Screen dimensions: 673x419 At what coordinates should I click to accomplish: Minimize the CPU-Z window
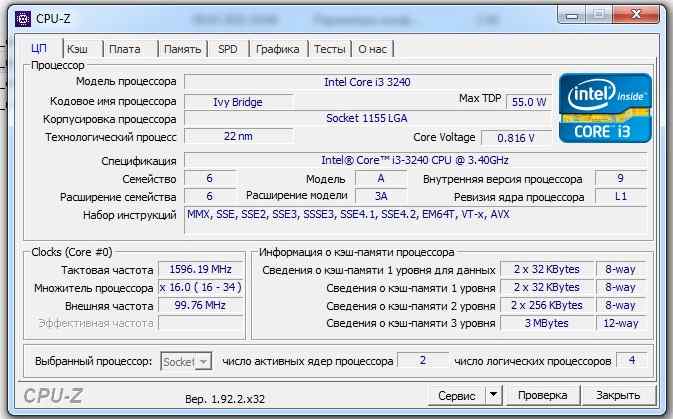[571, 16]
